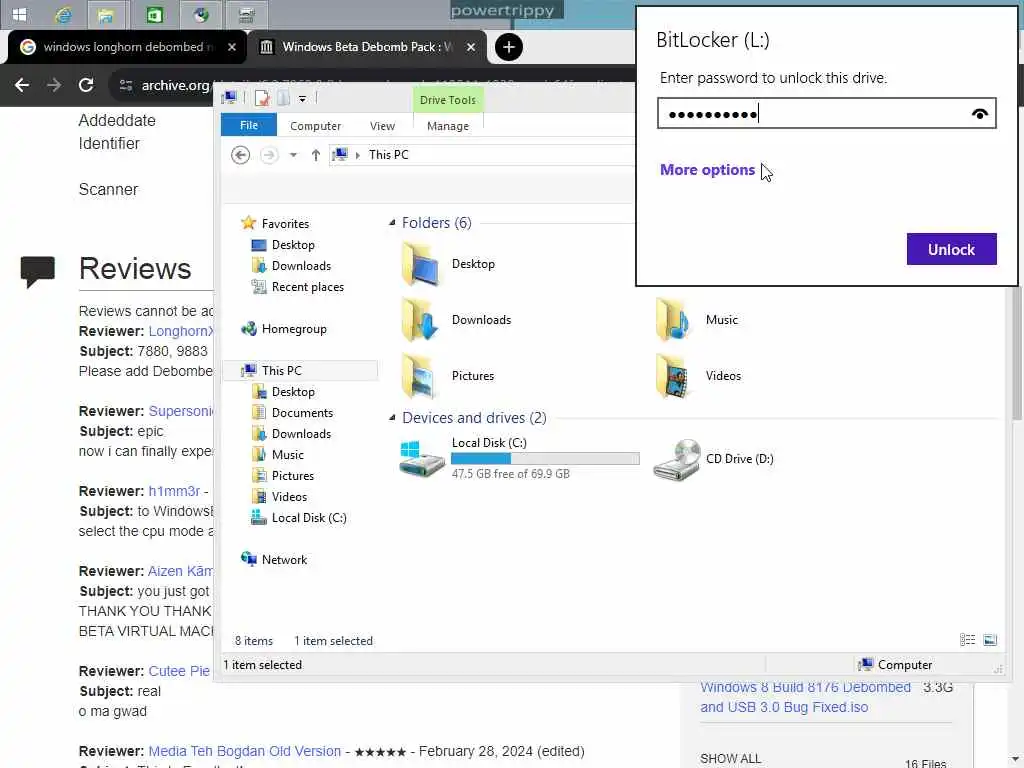This screenshot has height=768, width=1024.
Task: Select the CD Drive (D:) icon
Action: [x=677, y=460]
